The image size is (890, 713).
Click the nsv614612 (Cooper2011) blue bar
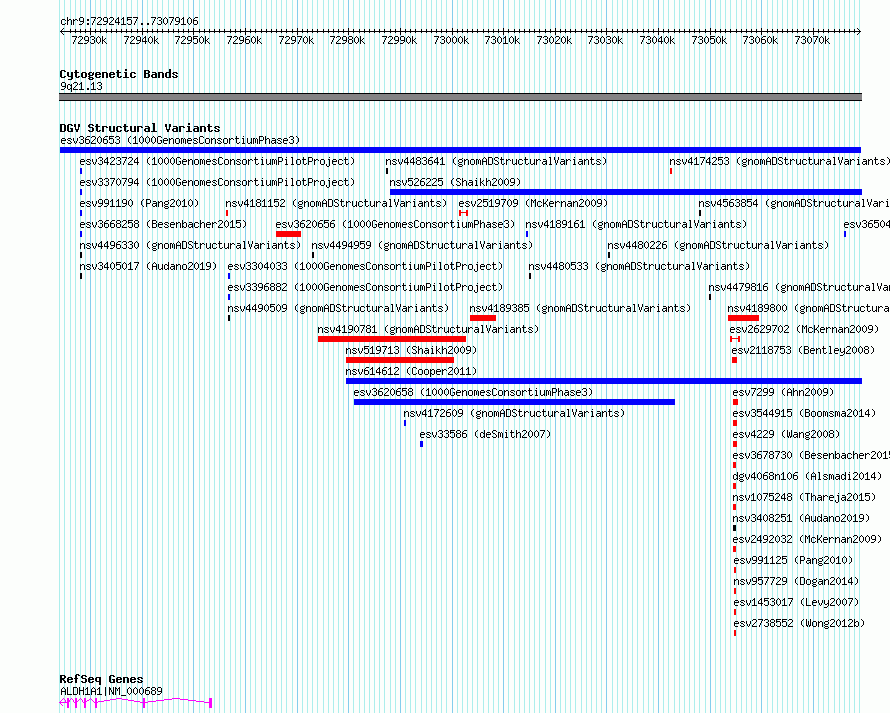click(x=604, y=381)
